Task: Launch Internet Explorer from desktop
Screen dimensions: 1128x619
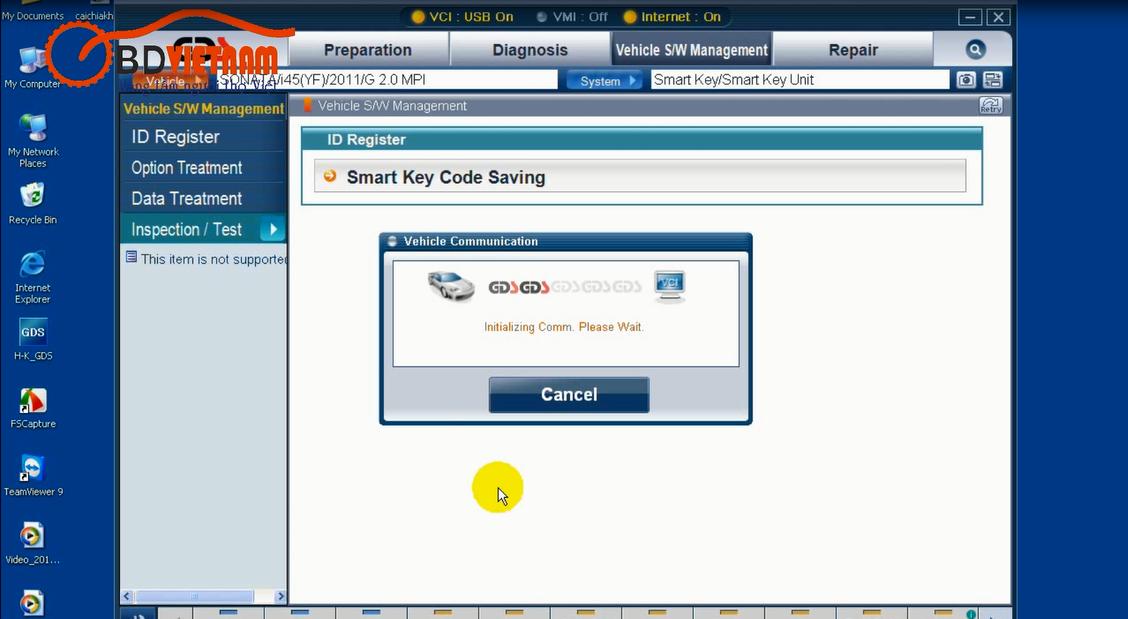Action: (x=32, y=277)
